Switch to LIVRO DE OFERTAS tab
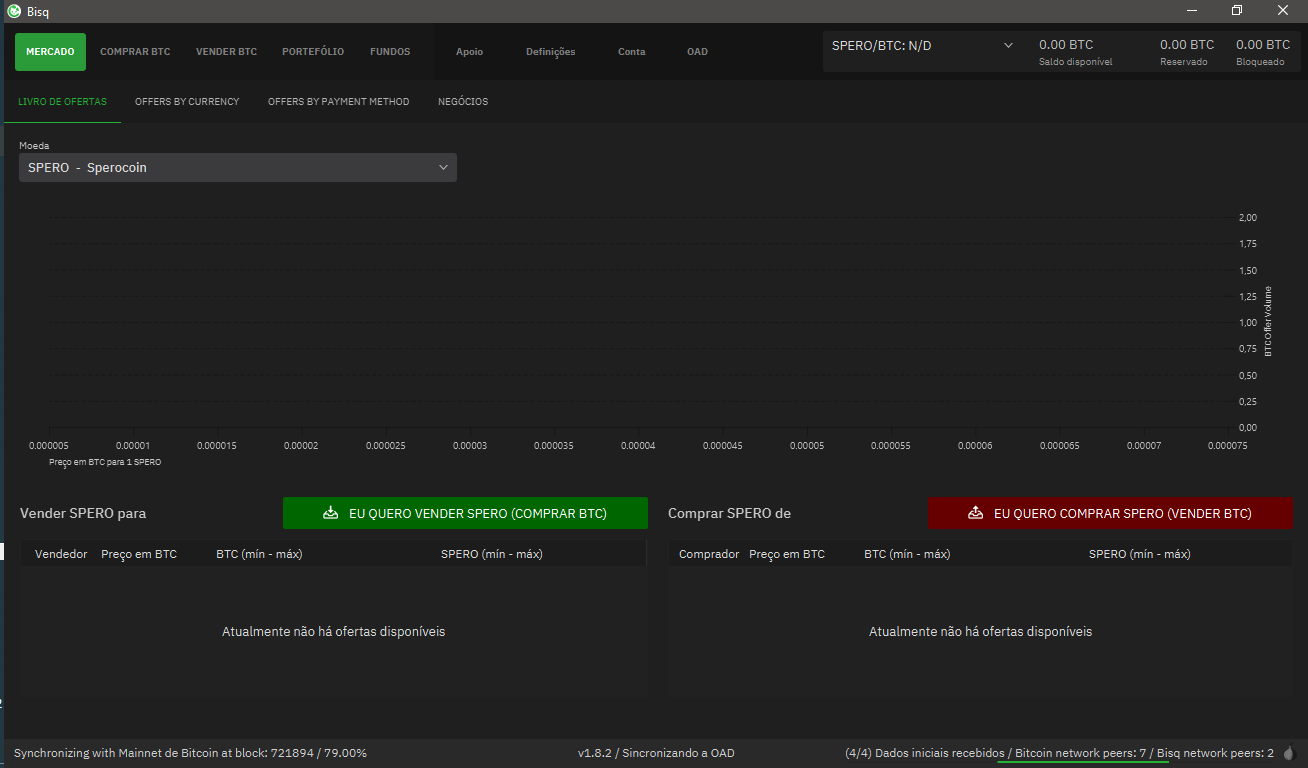Image resolution: width=1308 pixels, height=768 pixels. tap(62, 102)
